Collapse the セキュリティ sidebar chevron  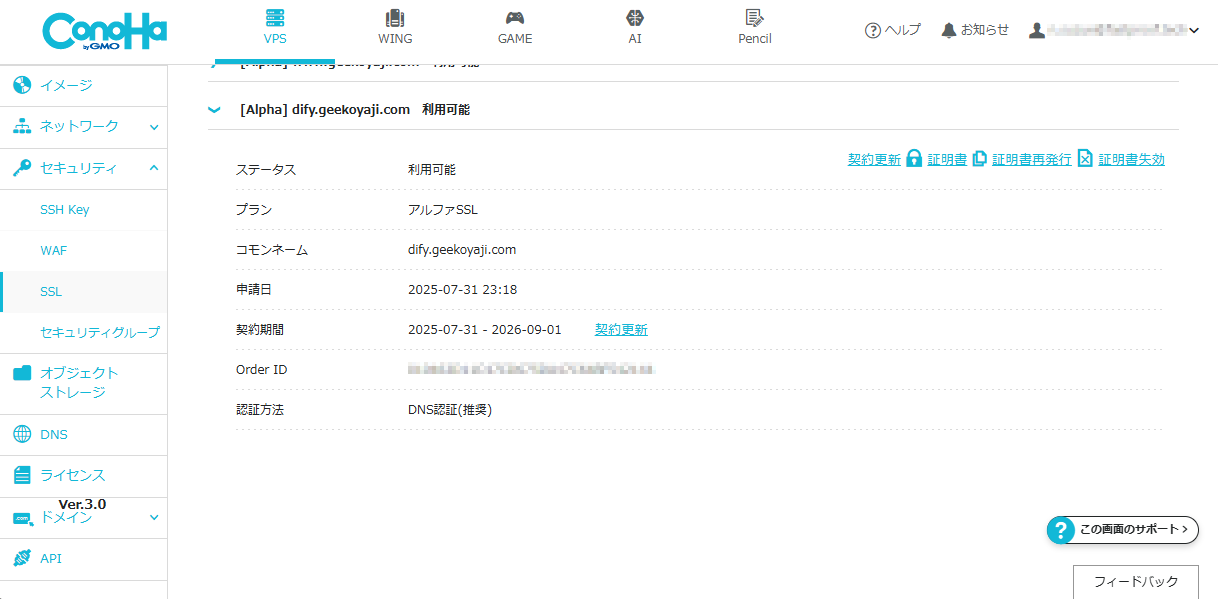click(154, 168)
